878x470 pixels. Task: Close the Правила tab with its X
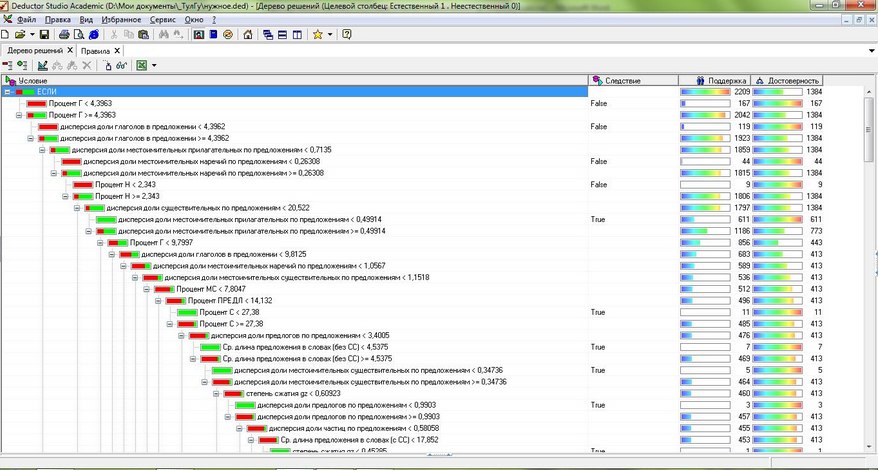click(x=117, y=50)
